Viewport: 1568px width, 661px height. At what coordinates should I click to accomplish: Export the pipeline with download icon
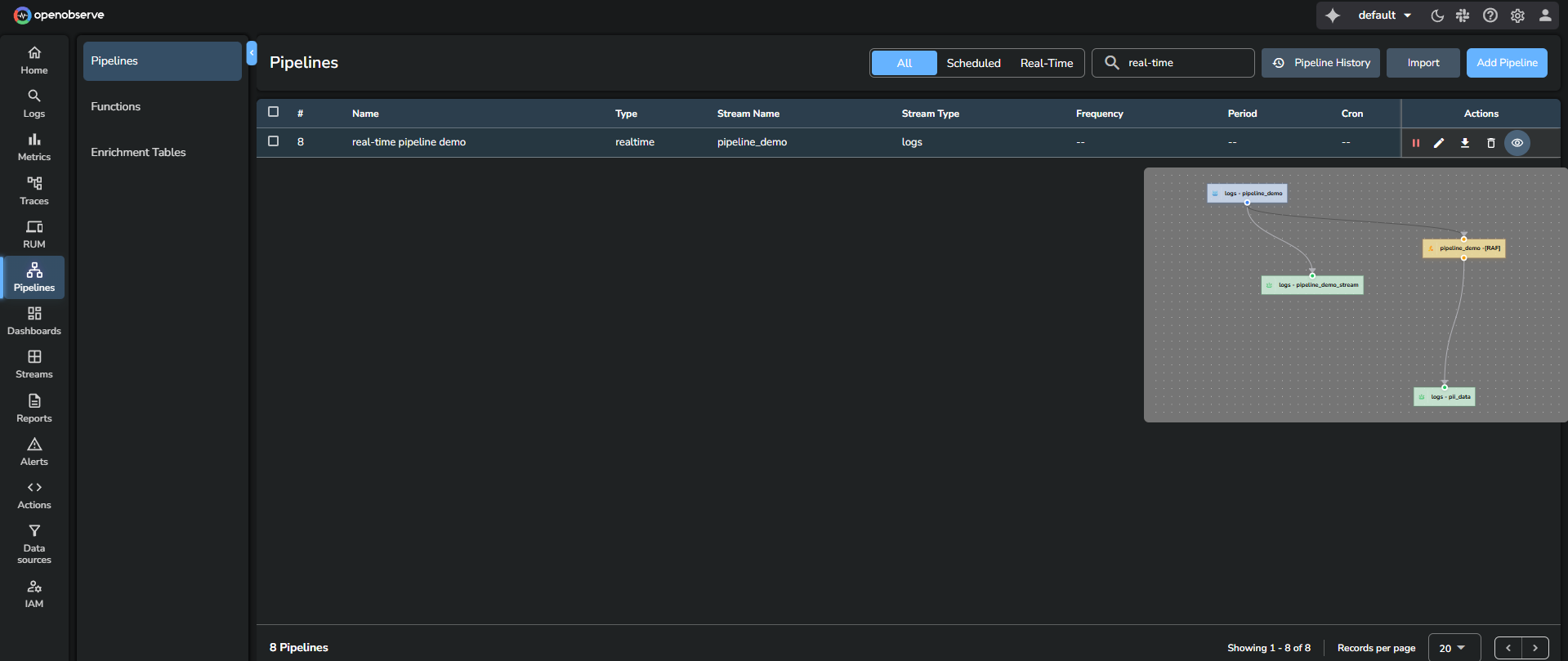pyautogui.click(x=1465, y=143)
